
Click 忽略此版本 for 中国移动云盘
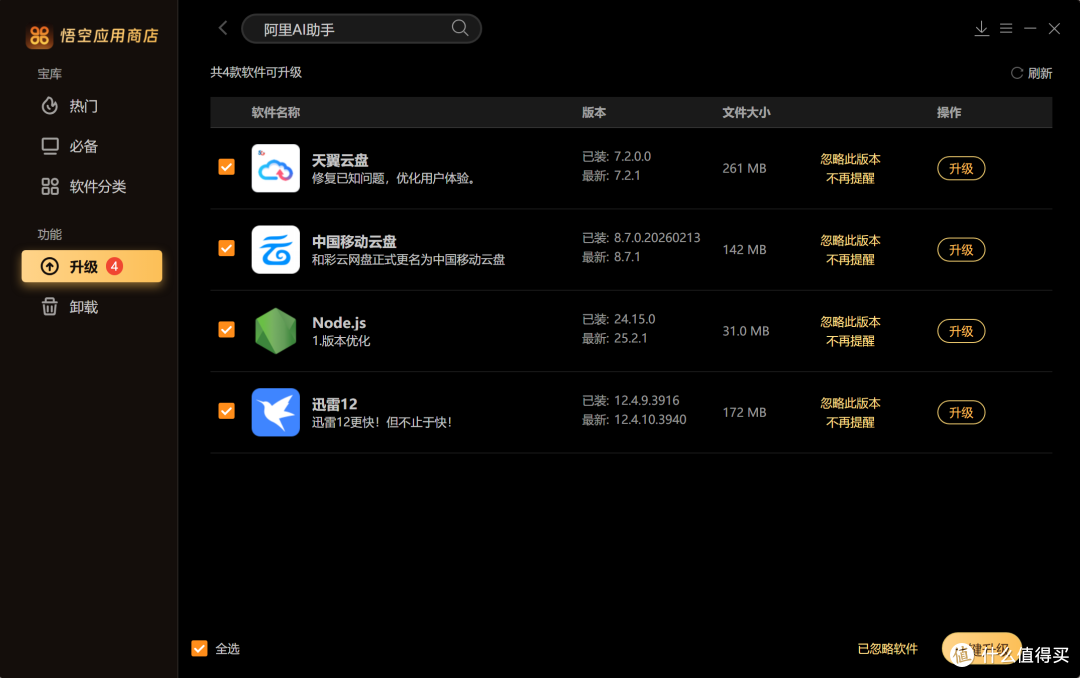coord(850,240)
